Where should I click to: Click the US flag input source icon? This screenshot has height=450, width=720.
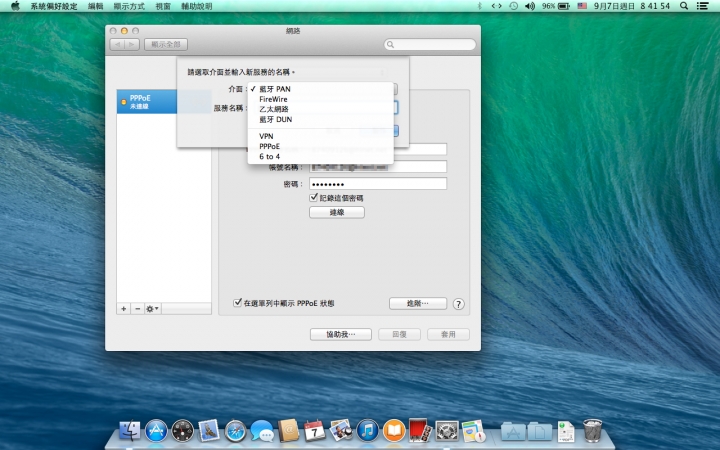(582, 6)
